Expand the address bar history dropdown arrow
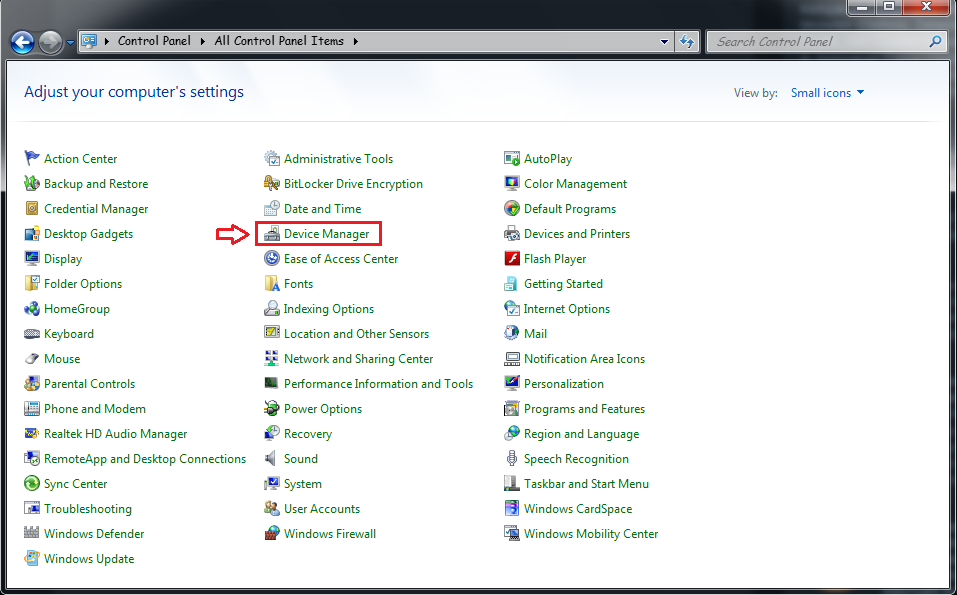The height and width of the screenshot is (595, 957). click(664, 41)
